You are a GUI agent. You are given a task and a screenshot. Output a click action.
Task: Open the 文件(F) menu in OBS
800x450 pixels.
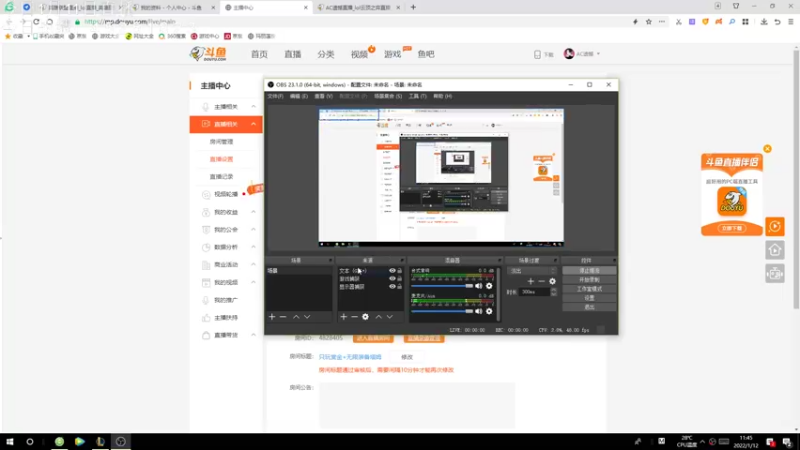click(x=276, y=96)
